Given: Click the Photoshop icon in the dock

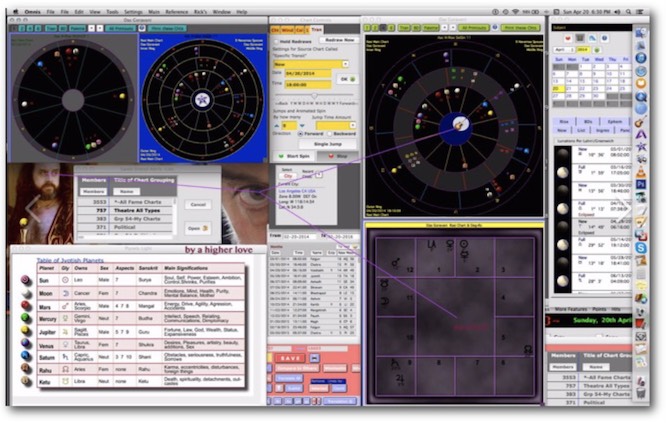Looking at the screenshot, I should (640, 184).
